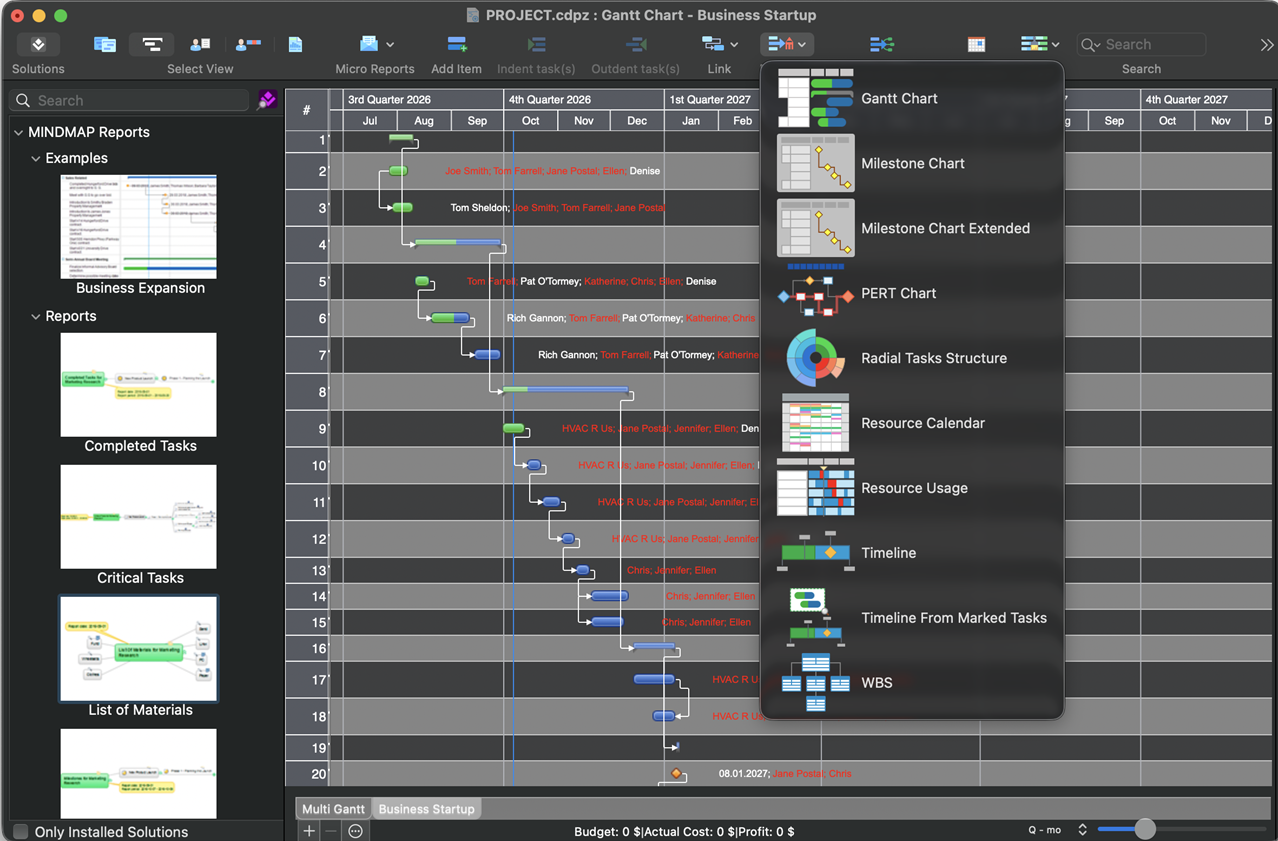The width and height of the screenshot is (1278, 841).
Task: Open the calendar toolbar icon
Action: [977, 44]
